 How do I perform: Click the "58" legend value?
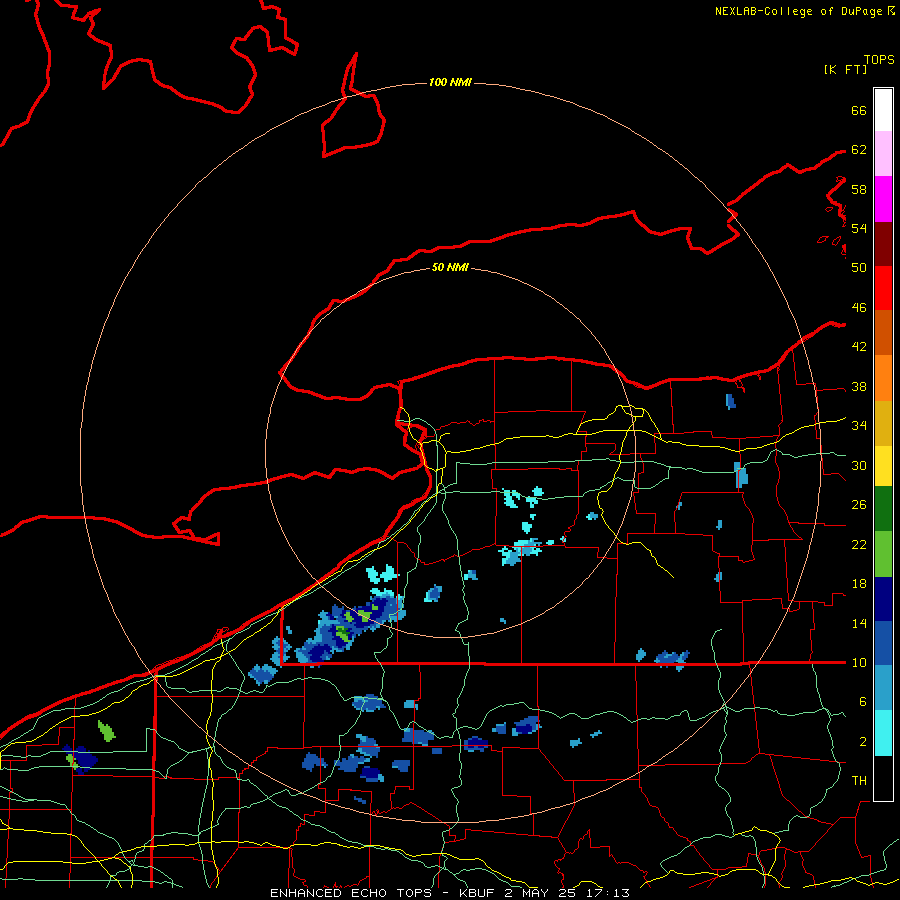tap(859, 189)
